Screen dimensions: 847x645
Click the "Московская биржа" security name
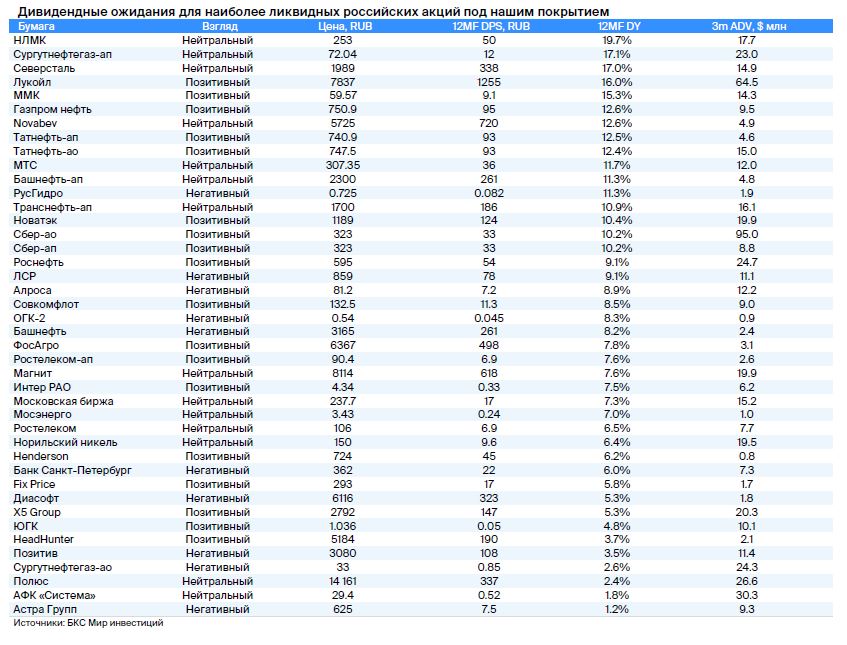64,402
